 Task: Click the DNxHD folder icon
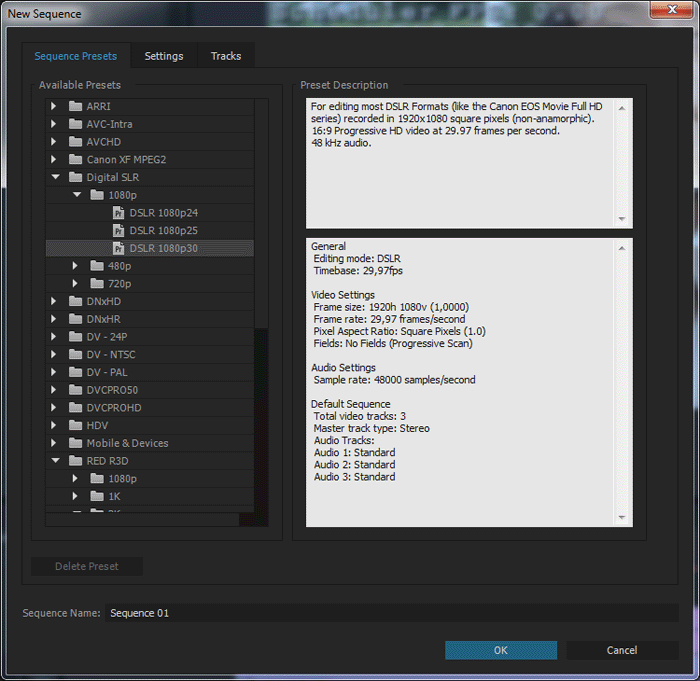pos(75,301)
